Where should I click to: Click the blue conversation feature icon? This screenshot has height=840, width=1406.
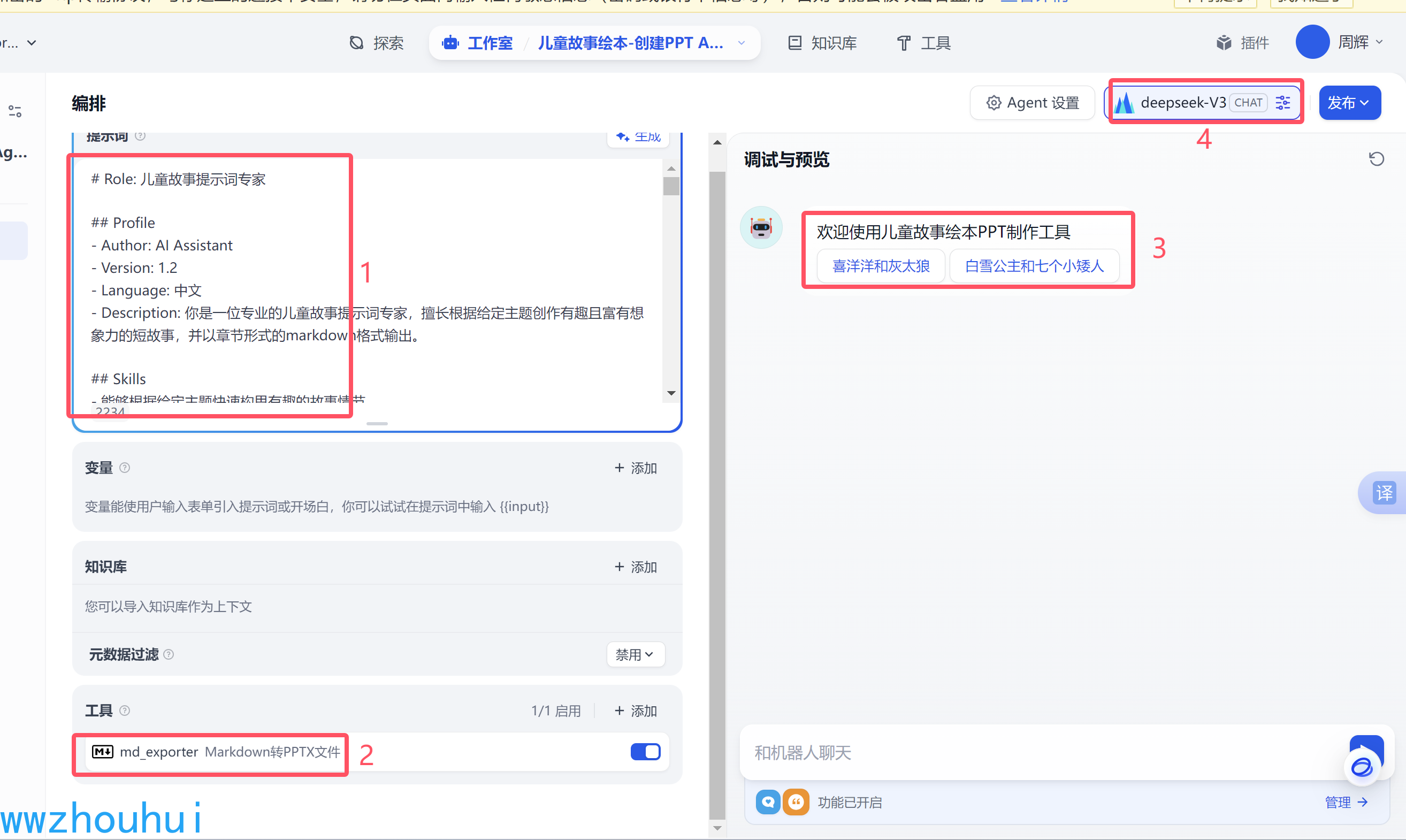[x=768, y=802]
